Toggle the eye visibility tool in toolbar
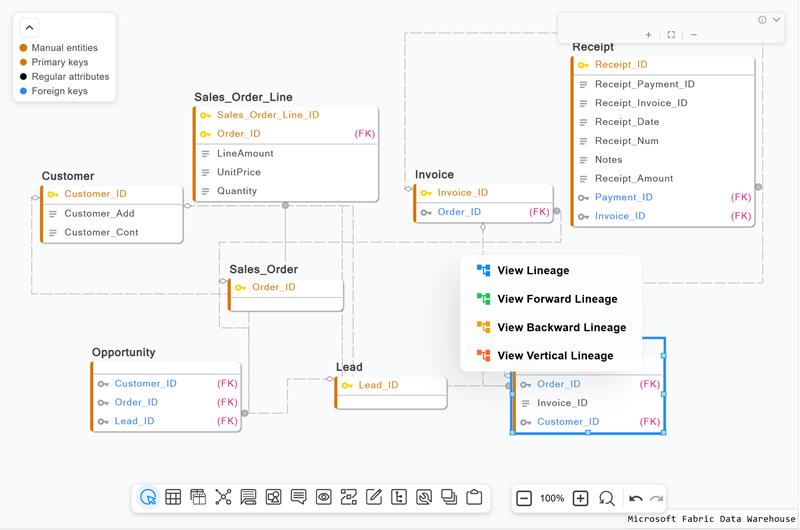Viewport: 800px width, 530px height. 323,497
